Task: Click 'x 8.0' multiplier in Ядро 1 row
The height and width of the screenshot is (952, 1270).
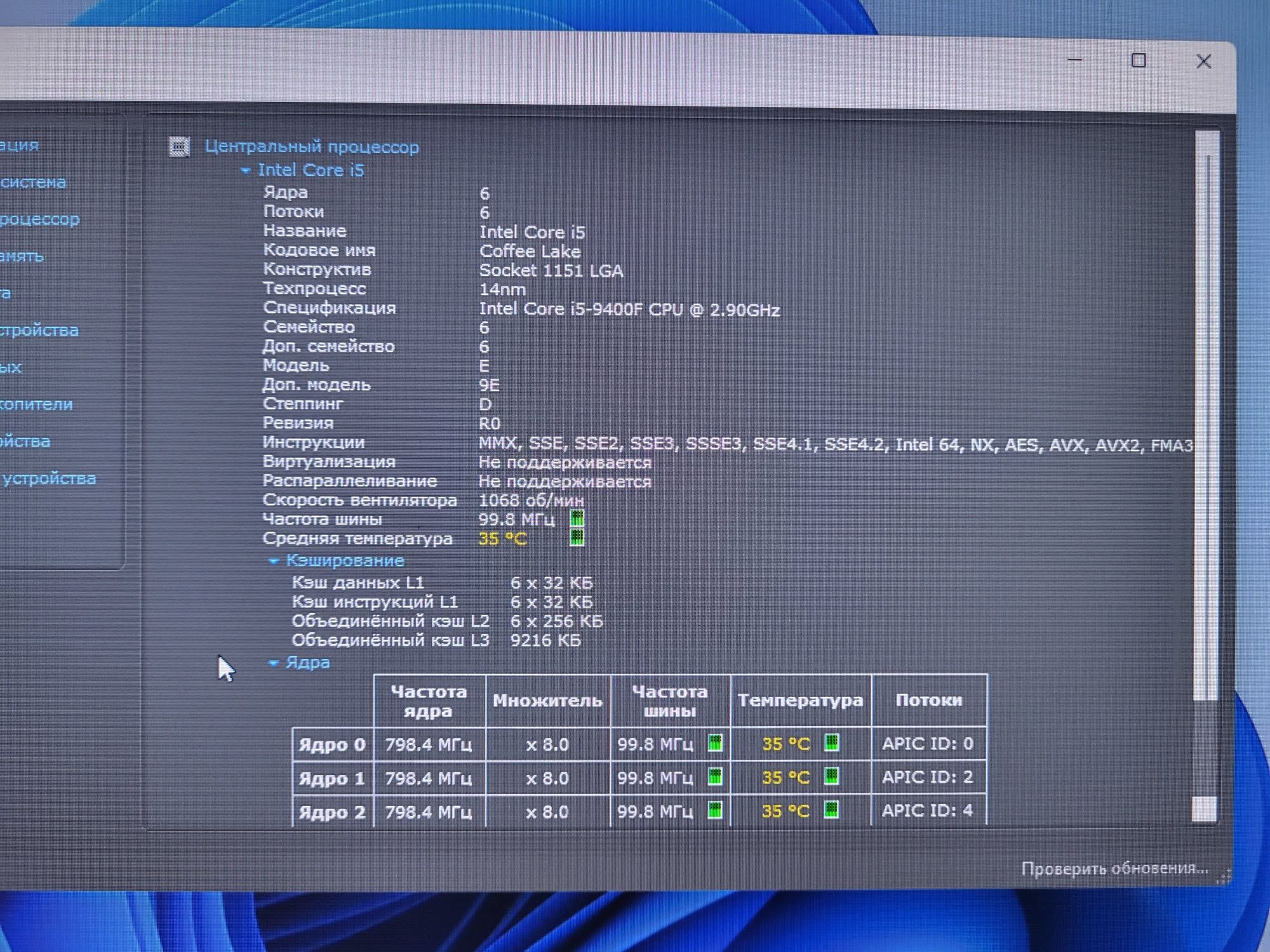Action: pos(547,778)
